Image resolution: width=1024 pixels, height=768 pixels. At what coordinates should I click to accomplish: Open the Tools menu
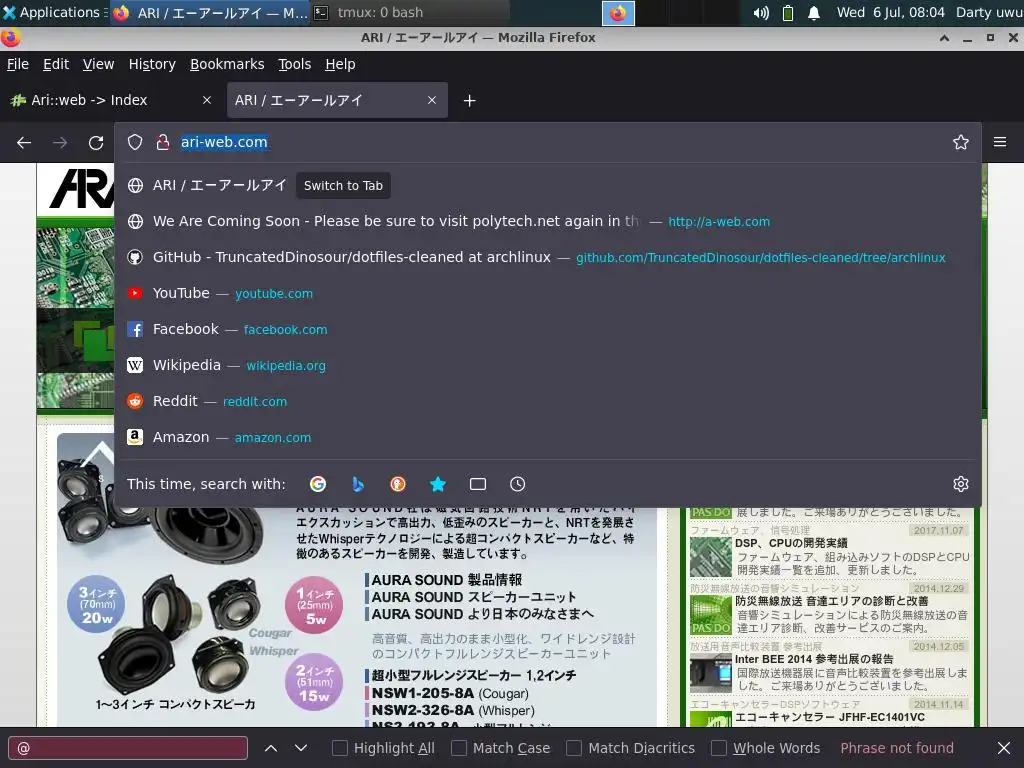tap(295, 64)
